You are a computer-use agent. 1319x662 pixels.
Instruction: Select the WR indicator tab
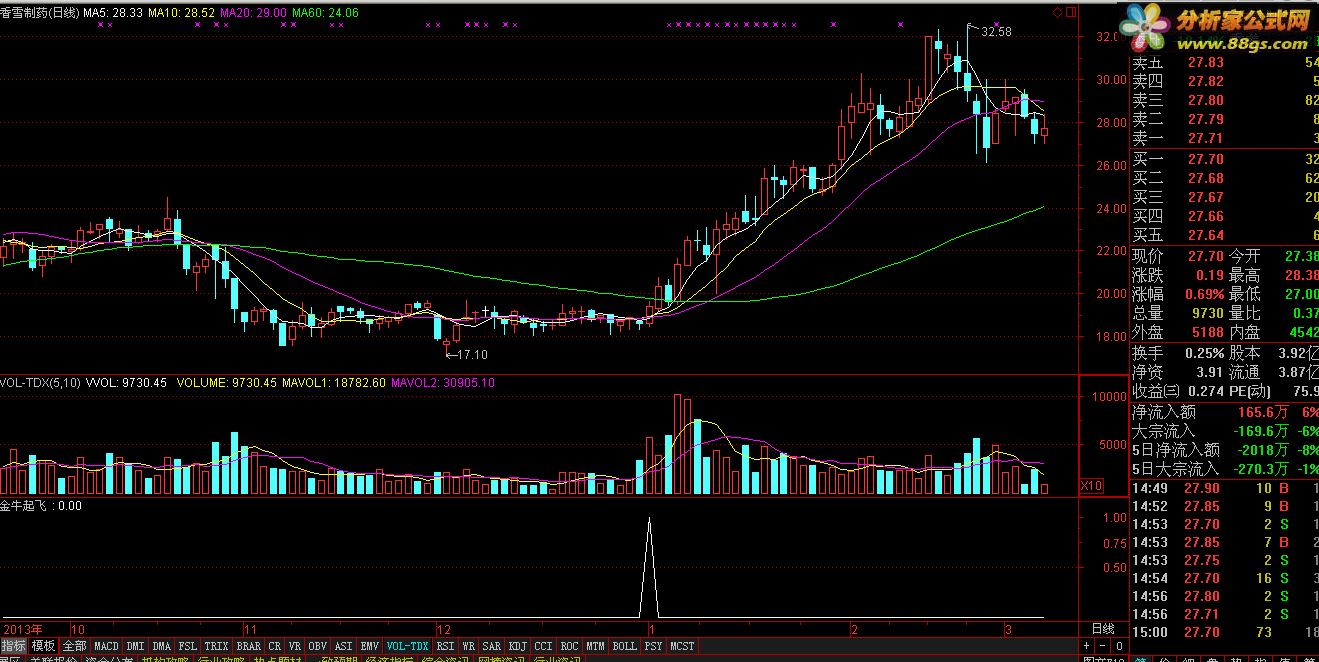pyautogui.click(x=469, y=646)
